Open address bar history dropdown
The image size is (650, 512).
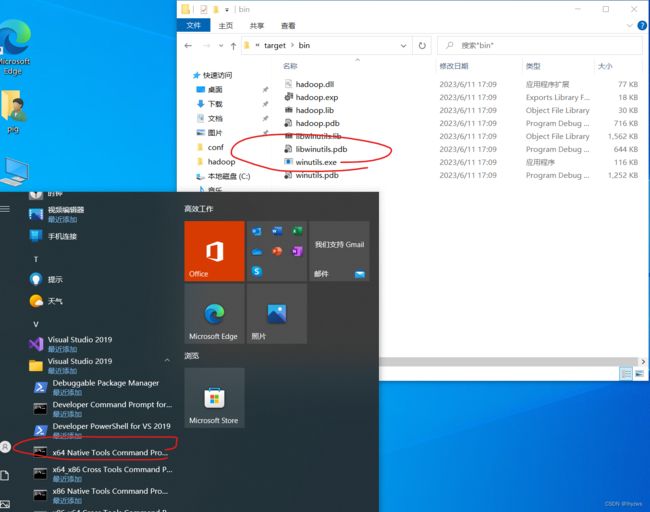(x=403, y=46)
